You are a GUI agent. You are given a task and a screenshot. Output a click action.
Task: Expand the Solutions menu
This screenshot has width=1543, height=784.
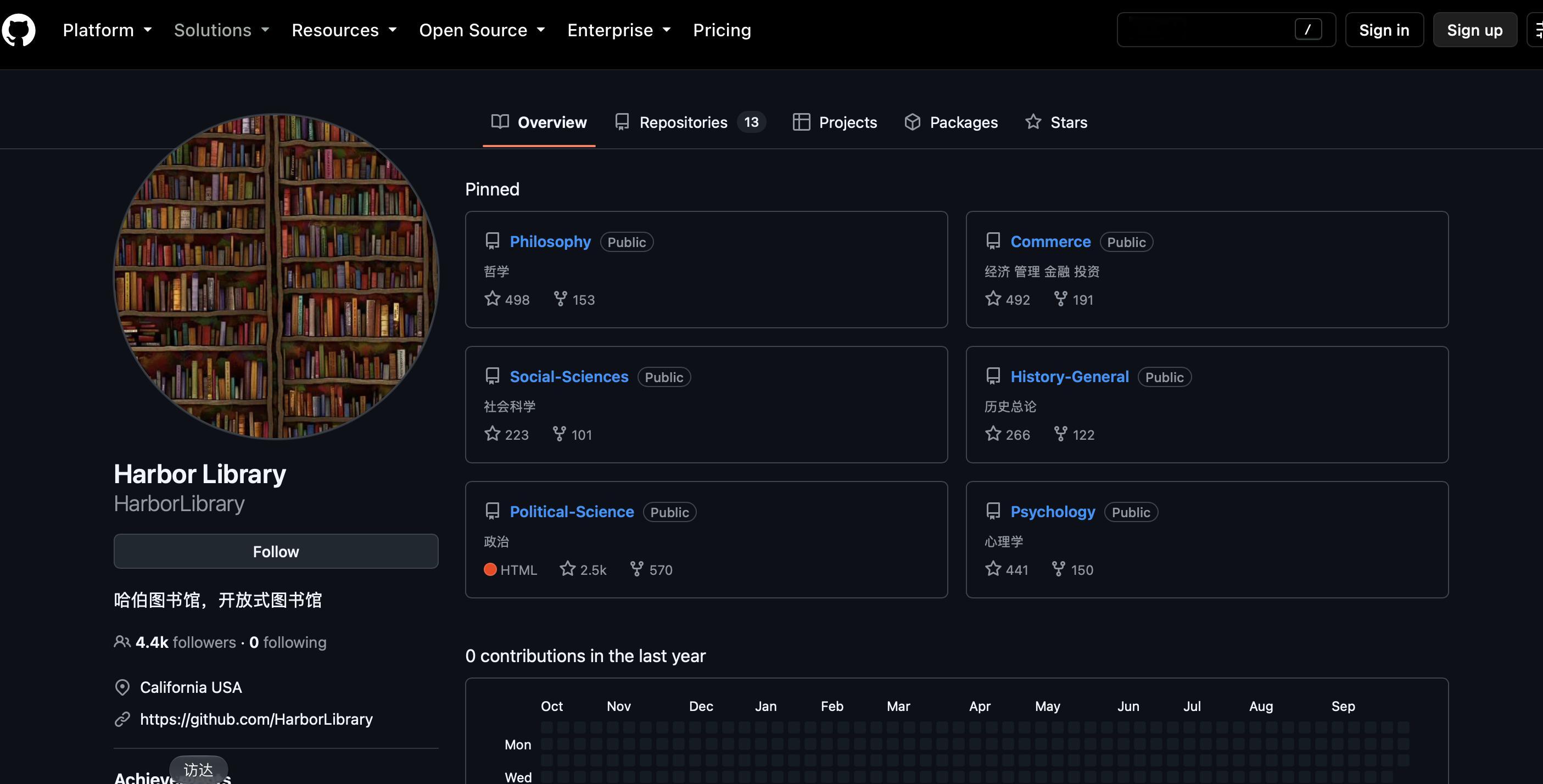click(222, 30)
